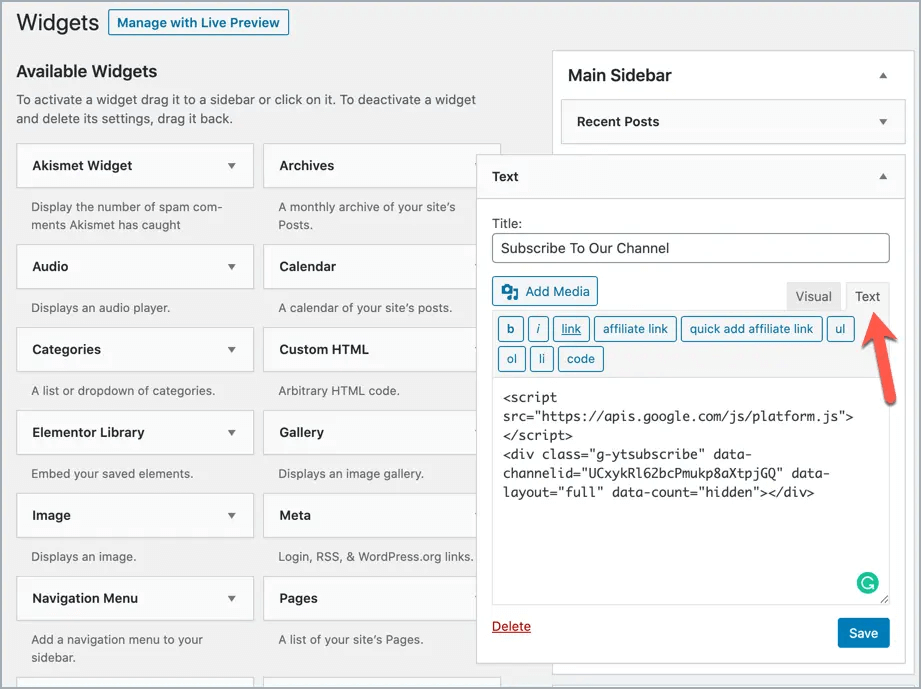Screen dimensions: 921x689
Task: Switch to the Text editor tab
Action: [x=867, y=296]
